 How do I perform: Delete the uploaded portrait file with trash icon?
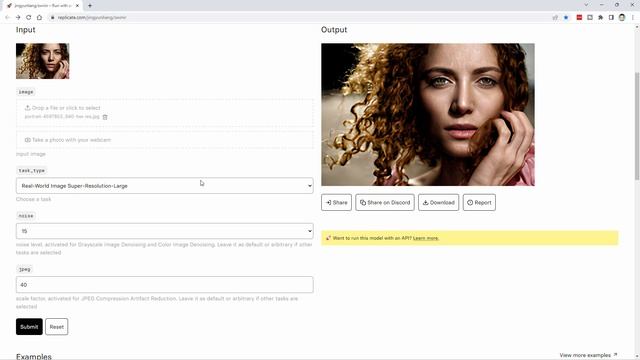point(105,117)
